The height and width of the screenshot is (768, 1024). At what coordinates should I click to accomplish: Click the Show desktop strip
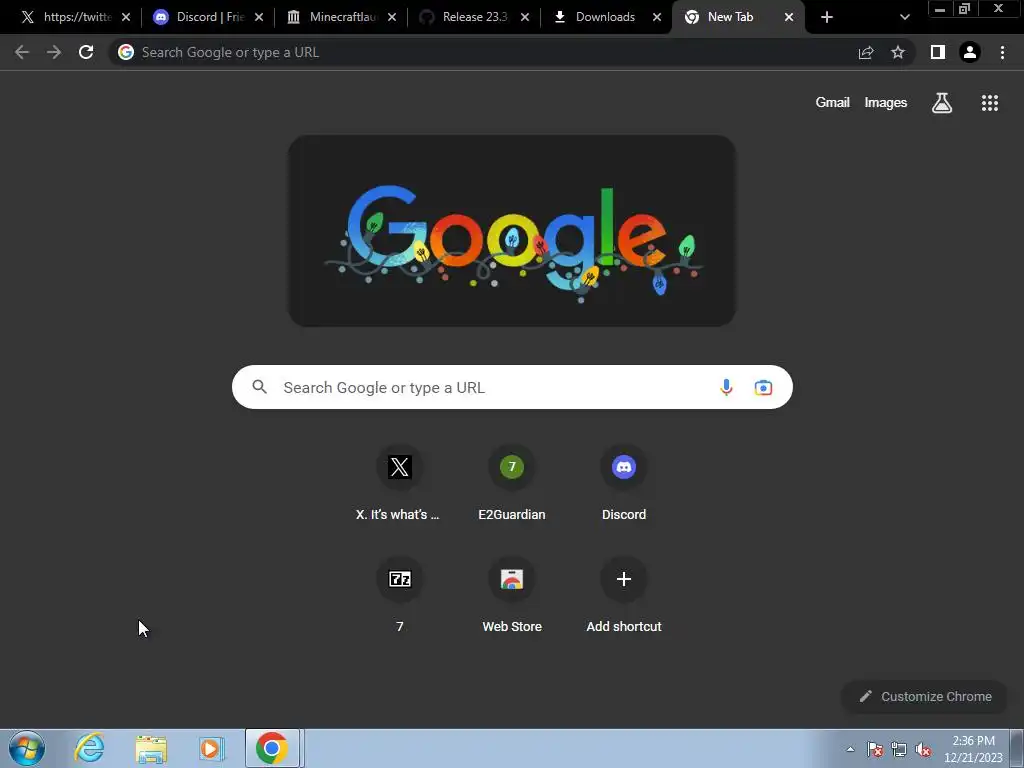pyautogui.click(x=1017, y=748)
